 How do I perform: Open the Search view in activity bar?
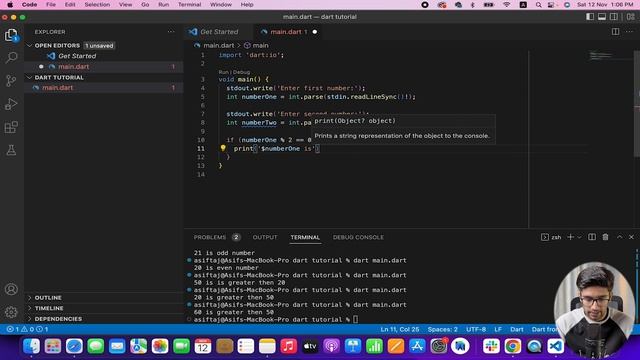(11, 58)
